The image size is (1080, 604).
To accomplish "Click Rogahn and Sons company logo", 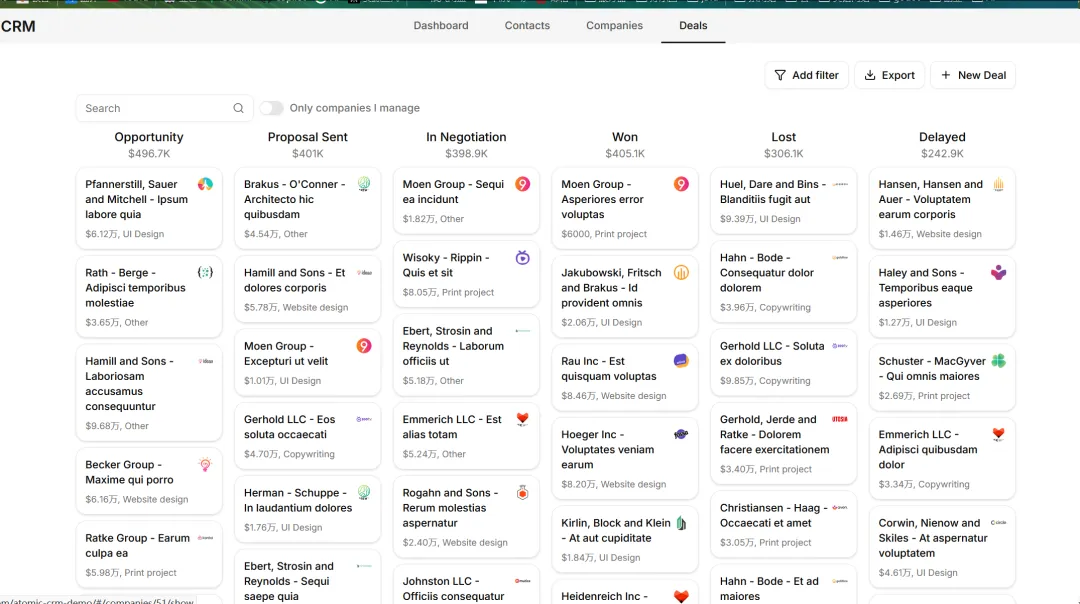I will click(x=523, y=492).
